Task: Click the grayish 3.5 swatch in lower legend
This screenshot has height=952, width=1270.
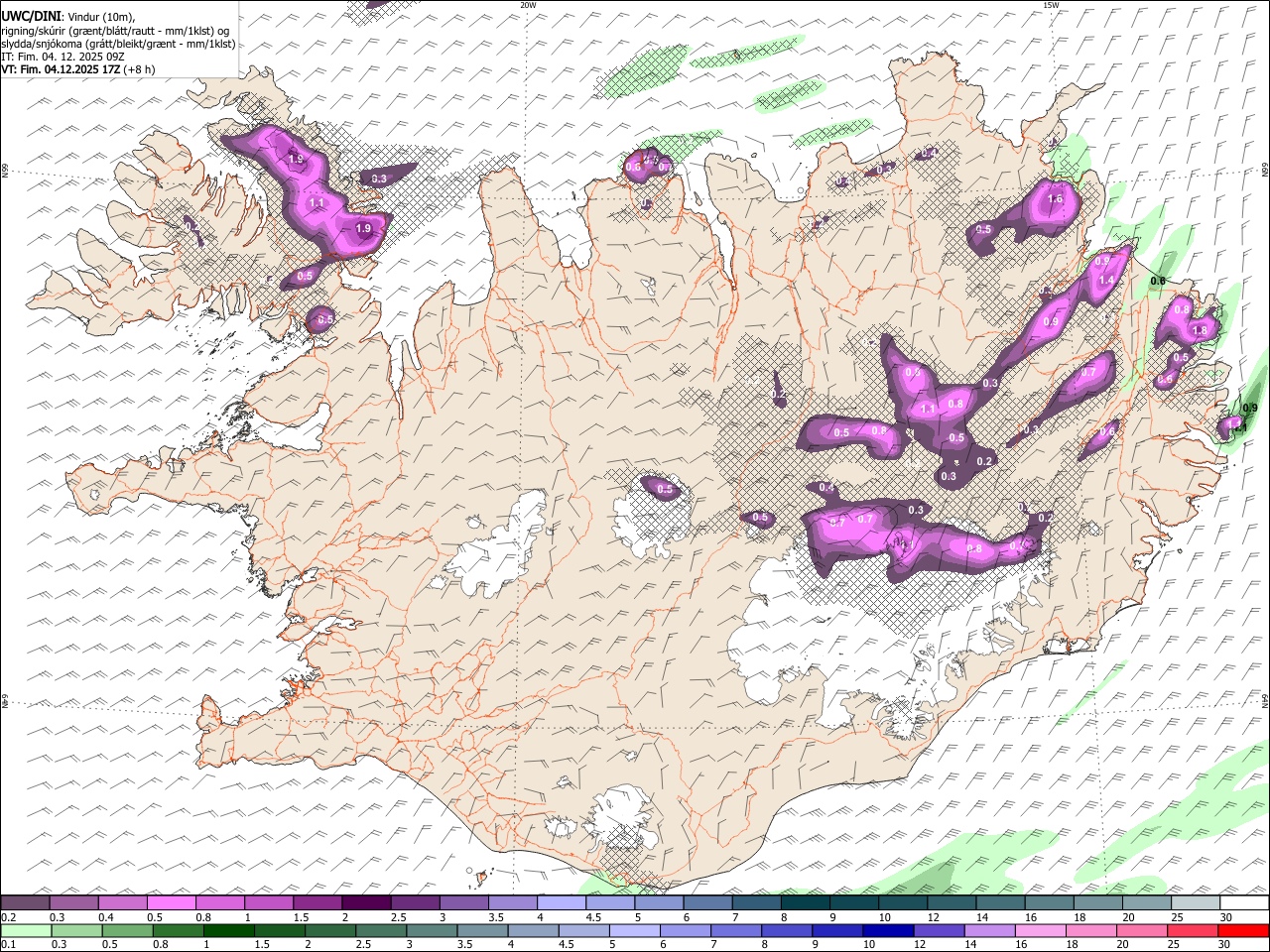Action: (x=481, y=930)
